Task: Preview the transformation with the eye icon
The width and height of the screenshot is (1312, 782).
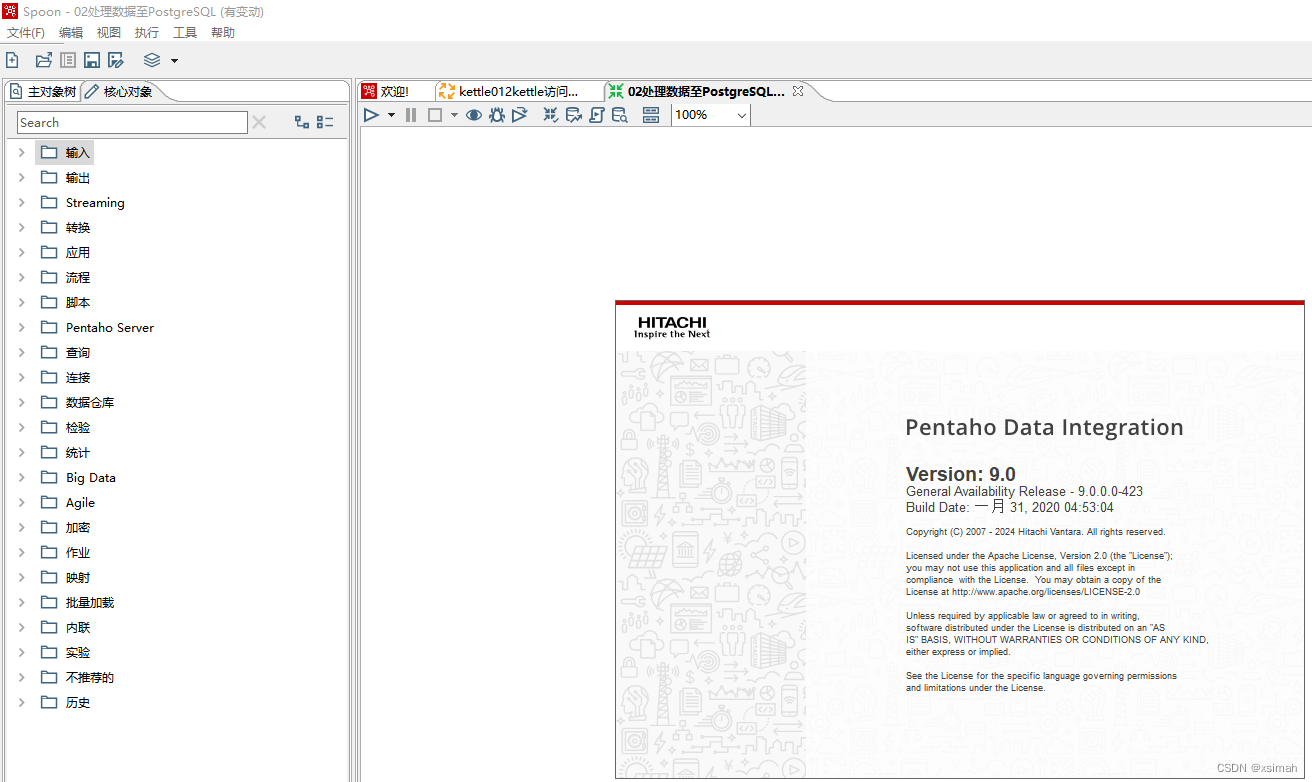Action: click(x=473, y=114)
